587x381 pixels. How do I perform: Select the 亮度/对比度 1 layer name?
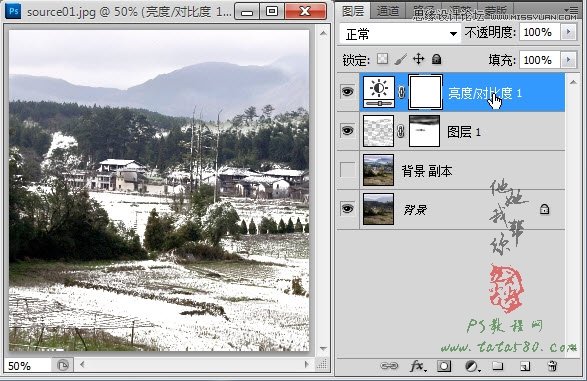484,93
